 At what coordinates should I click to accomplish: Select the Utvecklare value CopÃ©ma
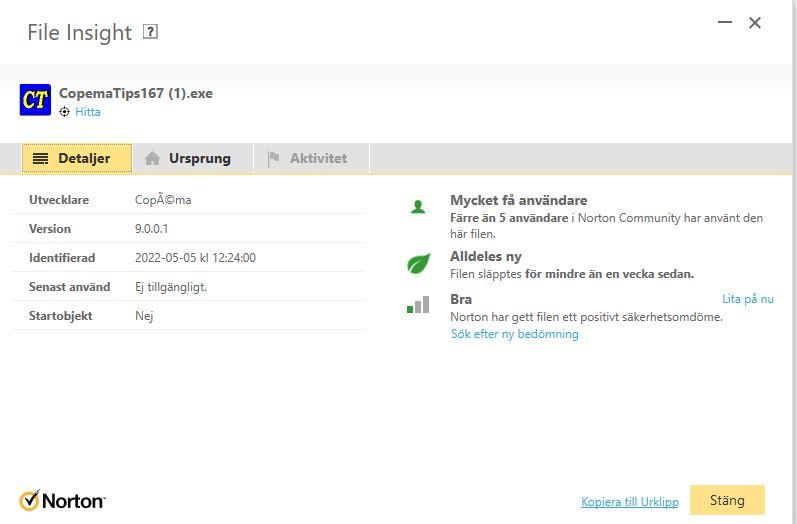pyautogui.click(x=163, y=200)
